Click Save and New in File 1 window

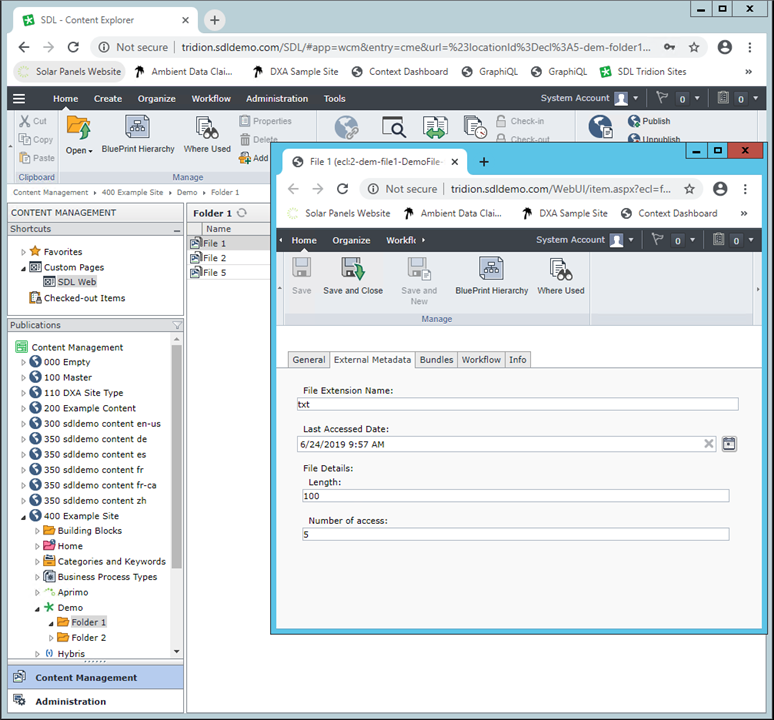tap(419, 281)
